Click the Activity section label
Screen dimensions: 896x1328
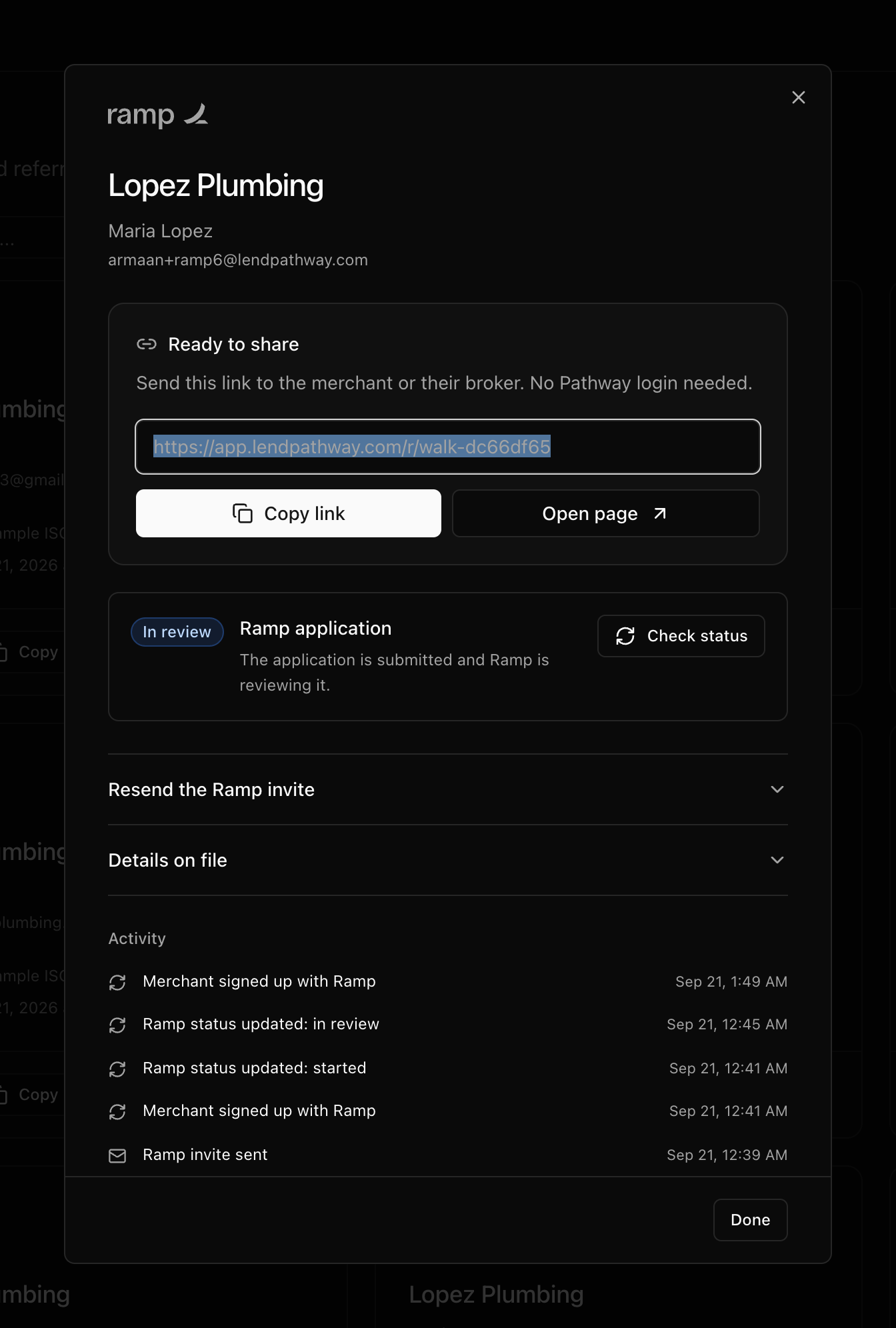click(137, 938)
